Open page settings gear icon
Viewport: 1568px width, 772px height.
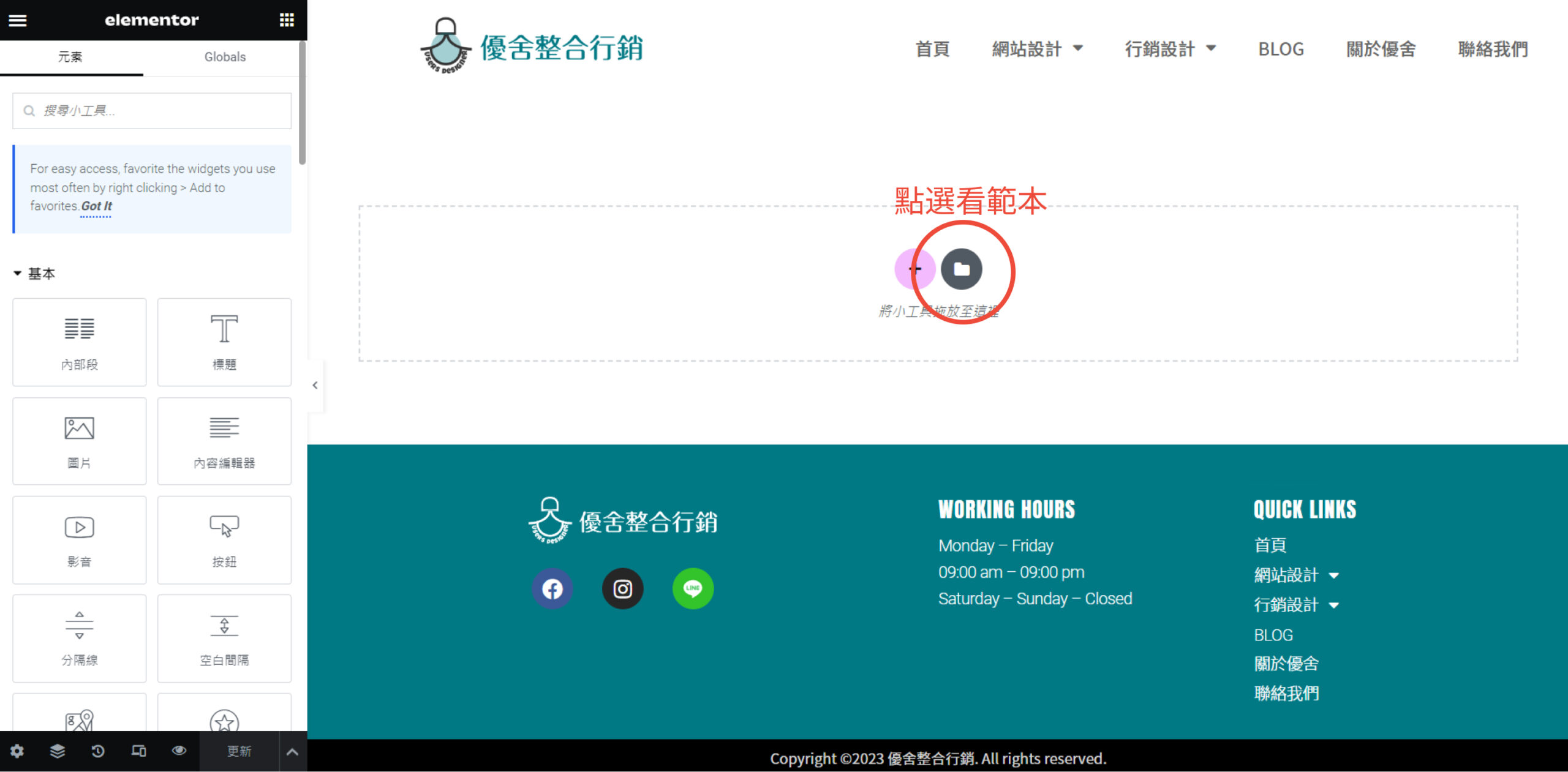[x=17, y=751]
